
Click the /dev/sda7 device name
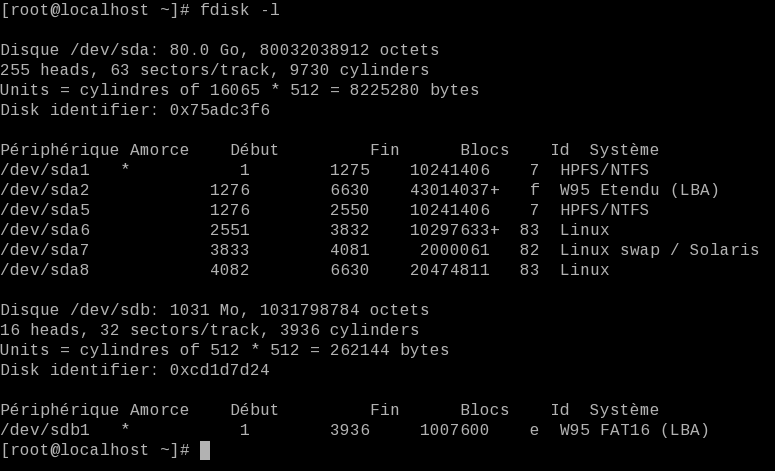point(45,250)
